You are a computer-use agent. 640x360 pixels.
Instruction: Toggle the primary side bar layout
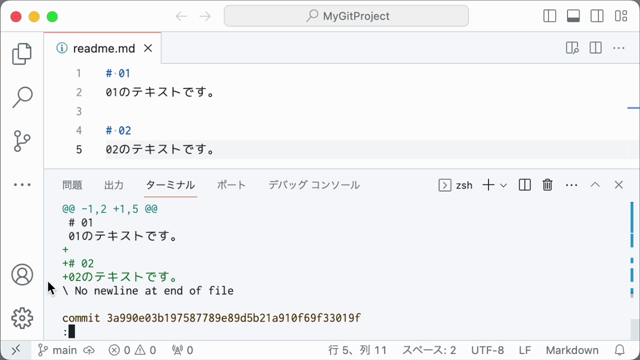(550, 16)
